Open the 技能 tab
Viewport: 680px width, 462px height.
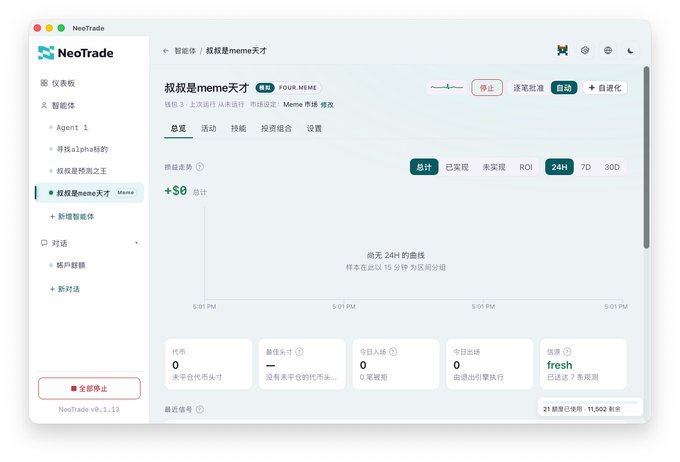239,128
